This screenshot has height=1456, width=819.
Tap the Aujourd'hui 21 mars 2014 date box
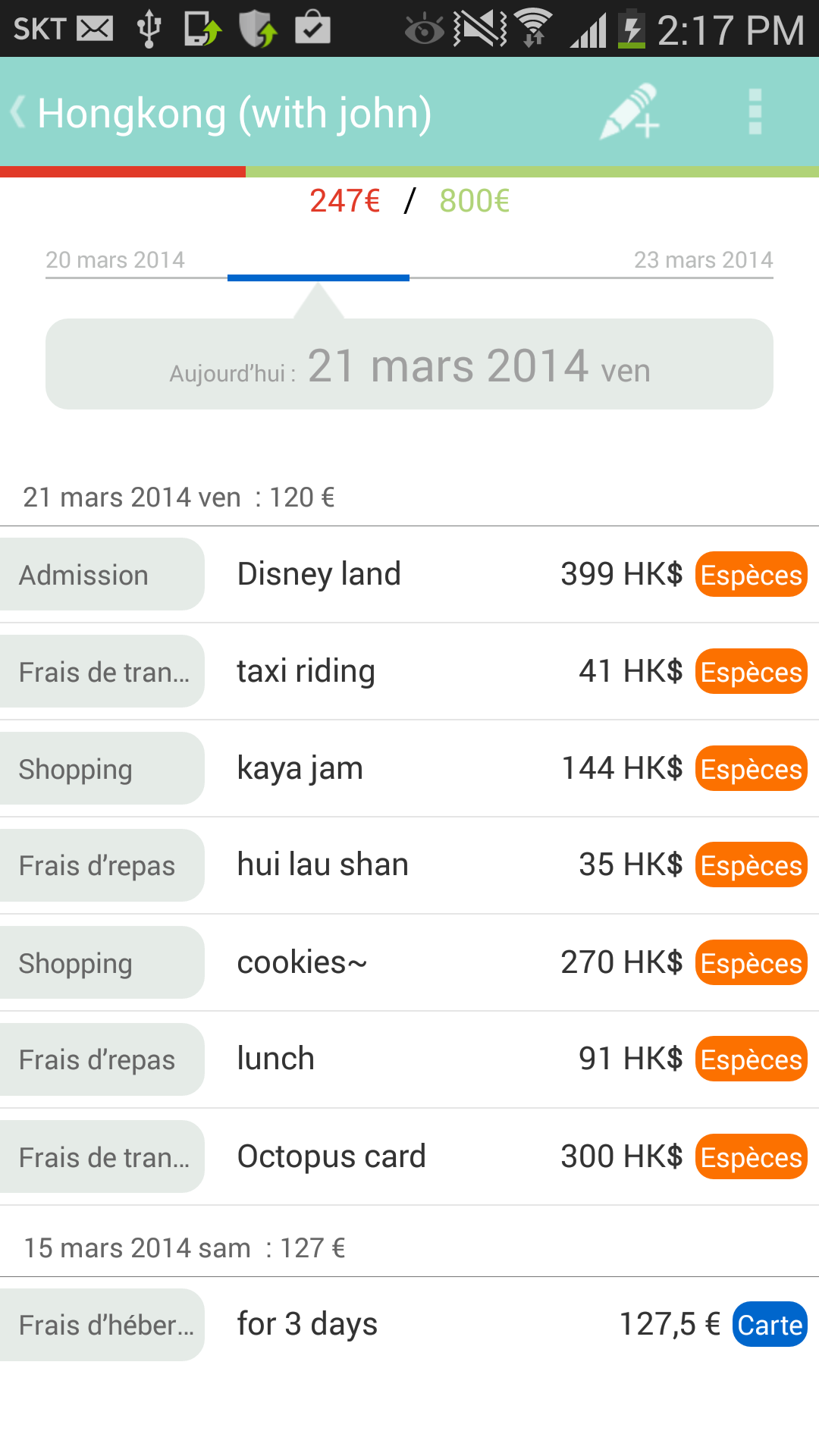point(409,365)
